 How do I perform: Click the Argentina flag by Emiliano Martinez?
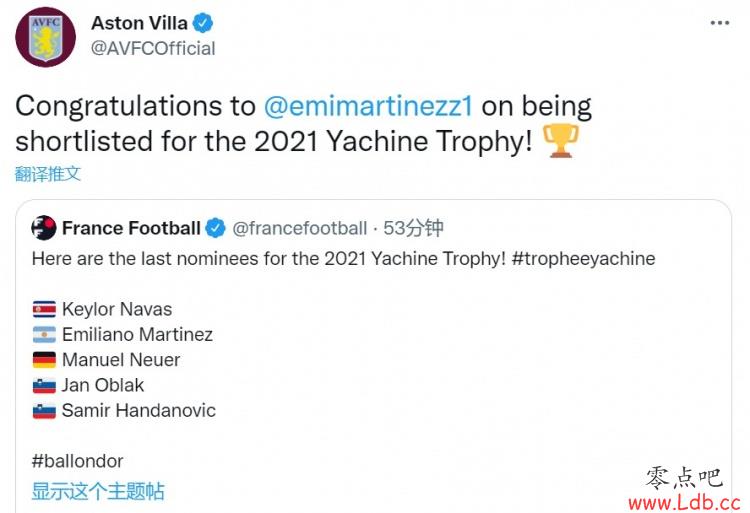44,335
